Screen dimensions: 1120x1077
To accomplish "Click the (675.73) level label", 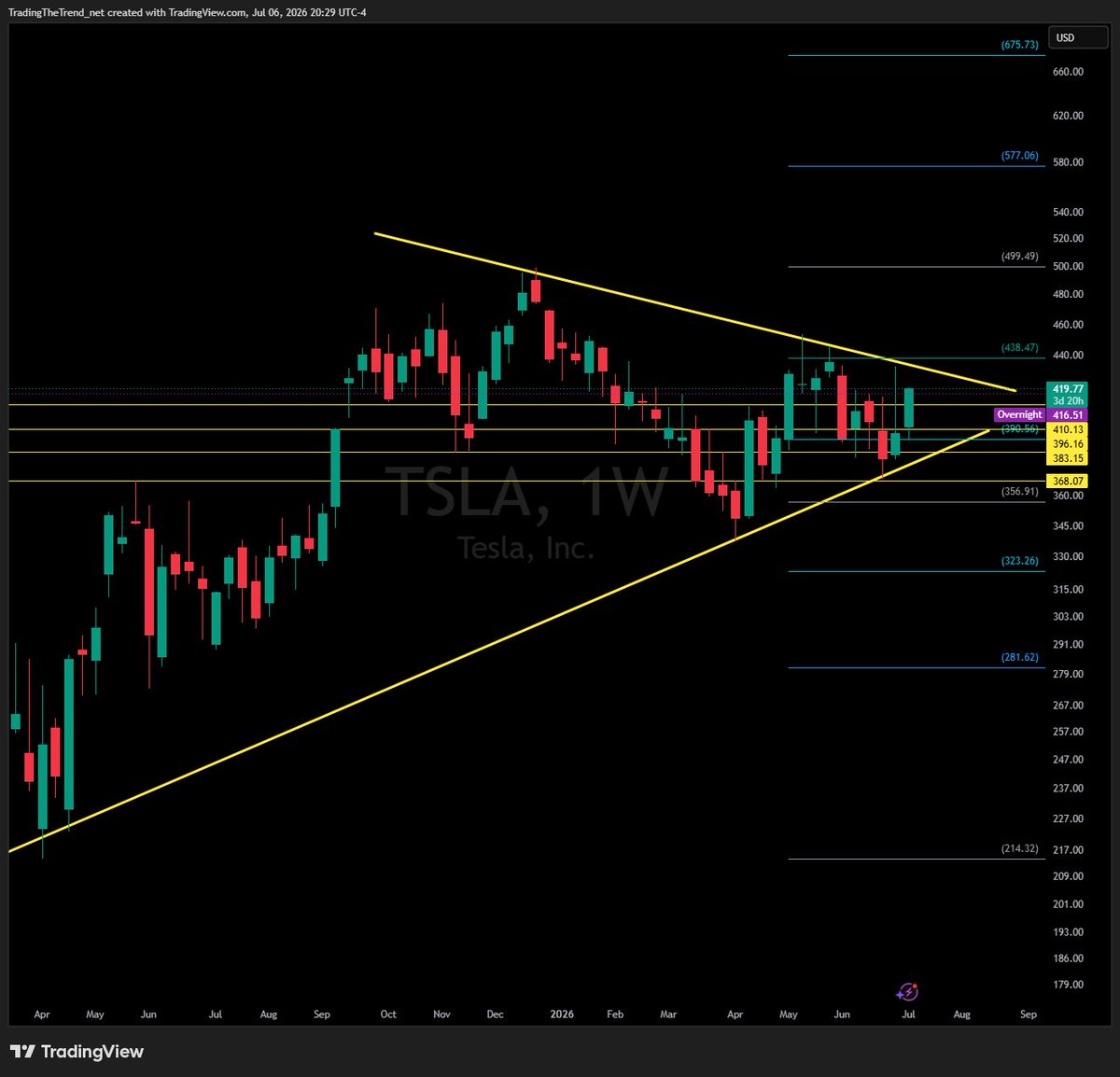I will (x=1019, y=44).
